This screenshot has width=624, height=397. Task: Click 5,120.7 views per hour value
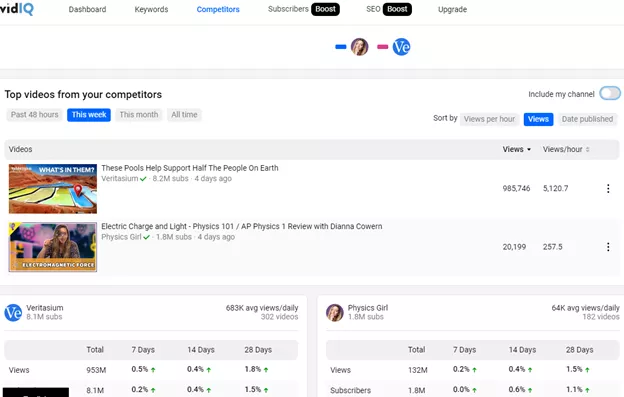click(x=556, y=188)
